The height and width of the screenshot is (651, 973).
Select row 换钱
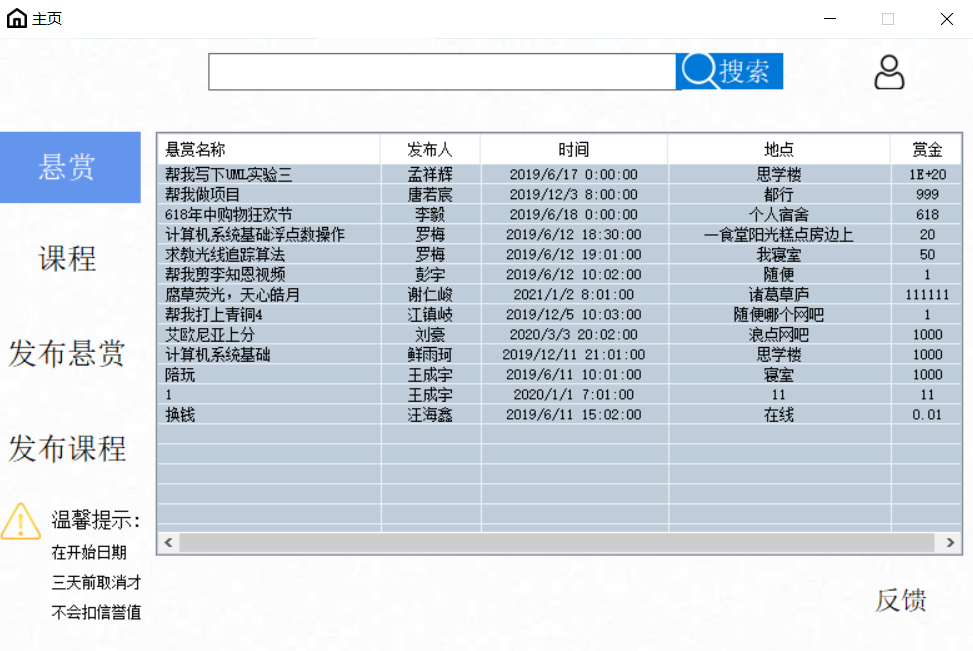(x=559, y=415)
